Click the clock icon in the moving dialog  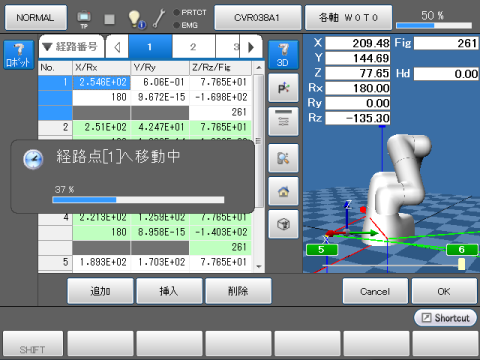tap(33, 159)
